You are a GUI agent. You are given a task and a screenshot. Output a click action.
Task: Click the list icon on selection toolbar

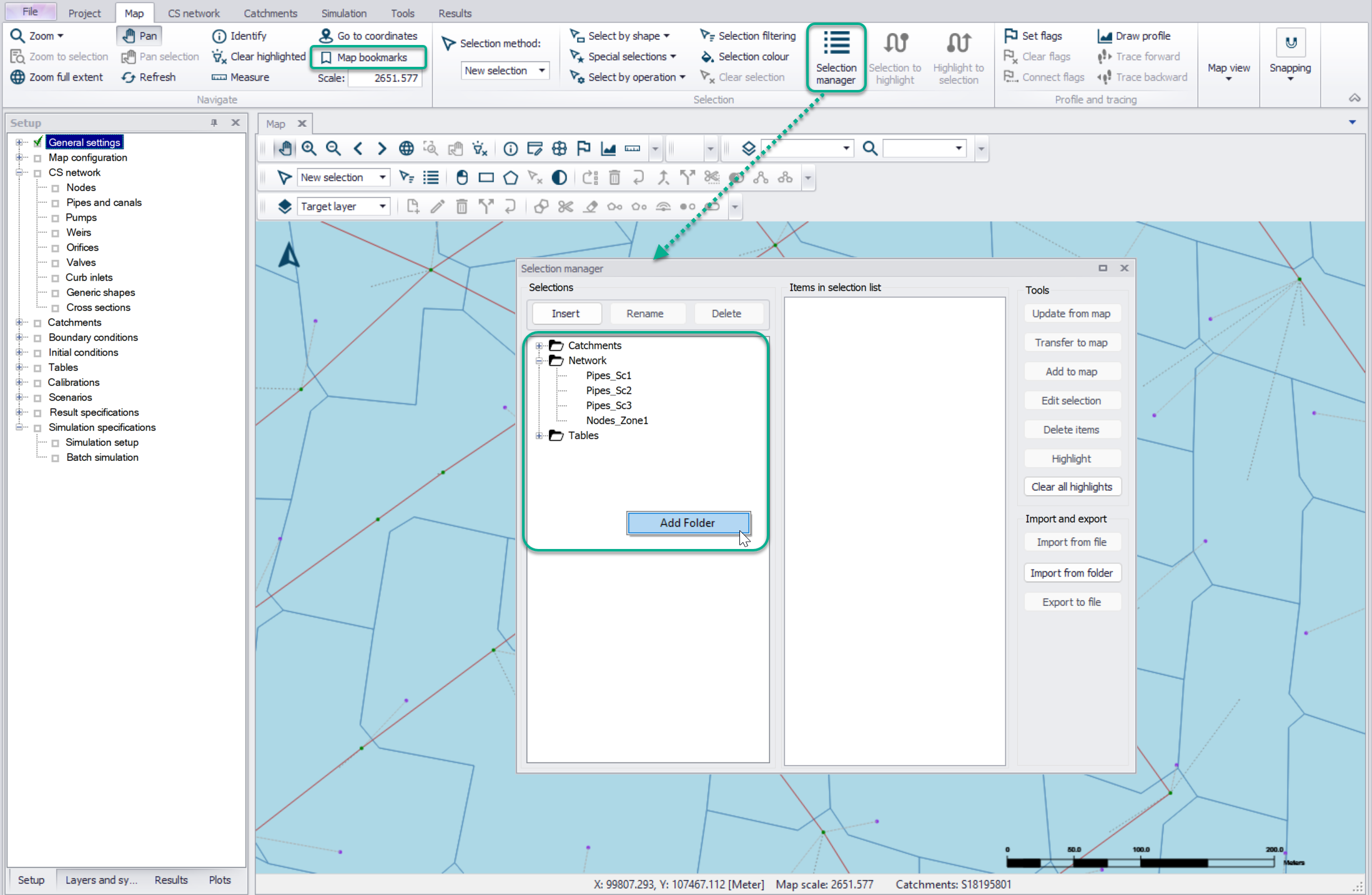pos(431,178)
